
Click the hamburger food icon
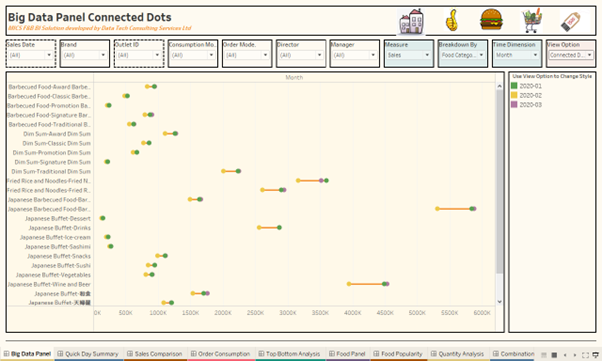coord(491,19)
